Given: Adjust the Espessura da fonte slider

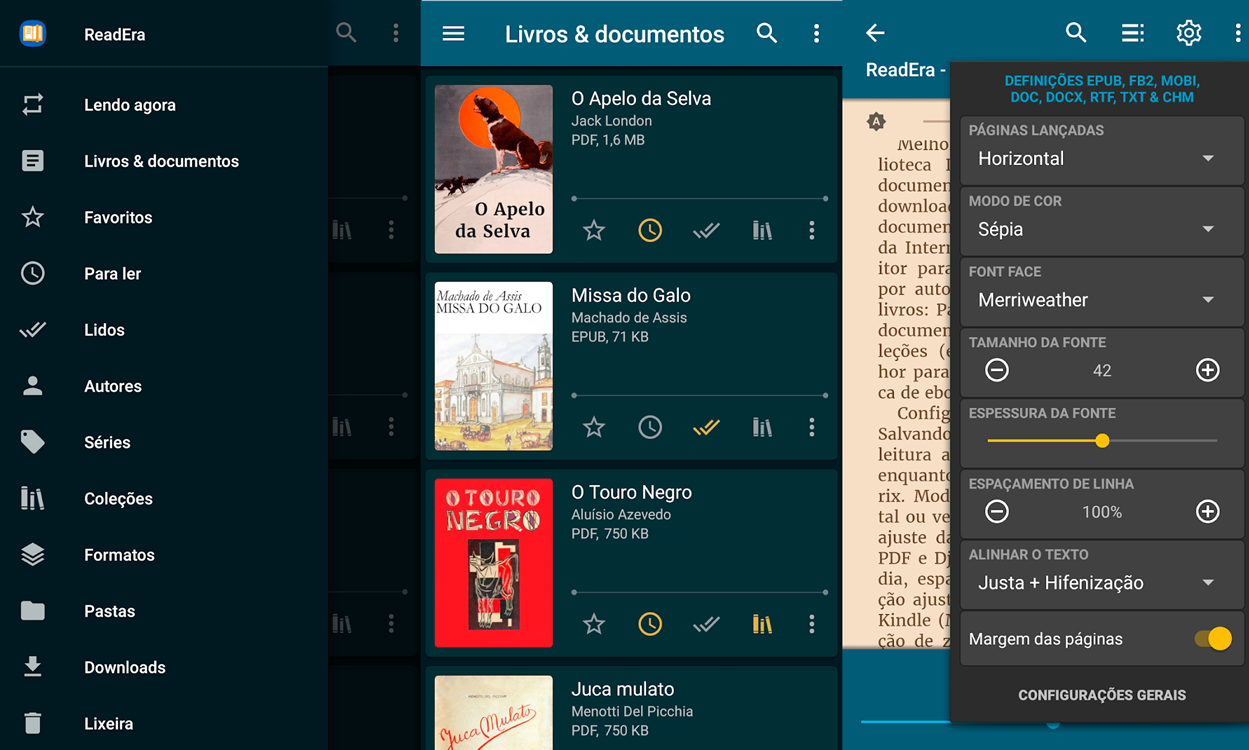Looking at the screenshot, I should coord(1102,441).
